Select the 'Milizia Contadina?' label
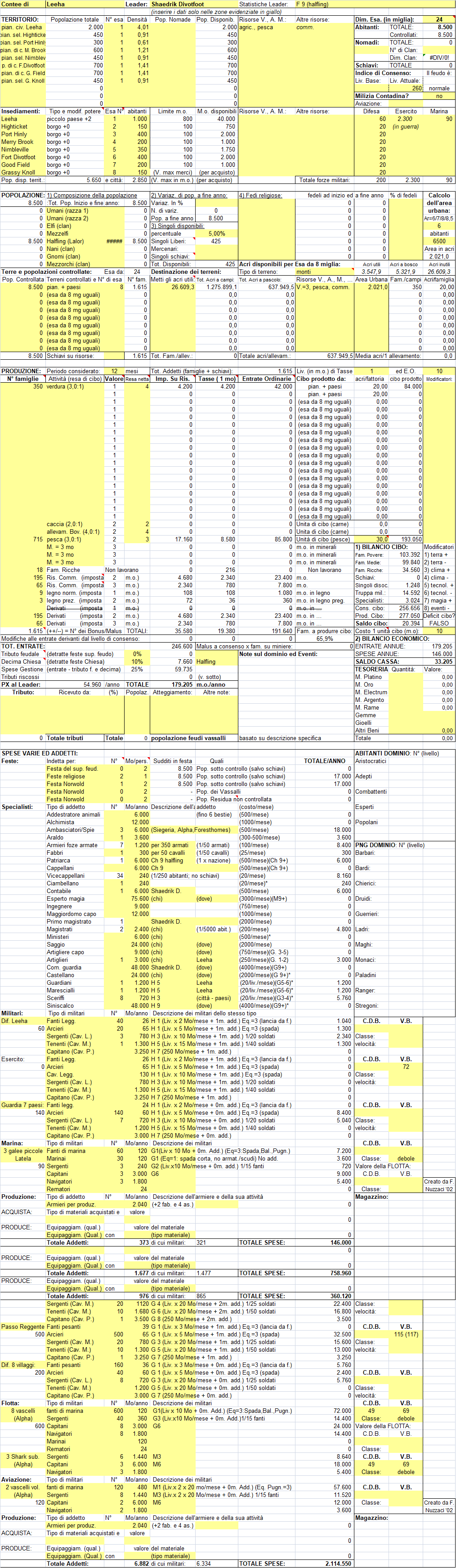This screenshot has width=456, height=1568. pyautogui.click(x=382, y=96)
